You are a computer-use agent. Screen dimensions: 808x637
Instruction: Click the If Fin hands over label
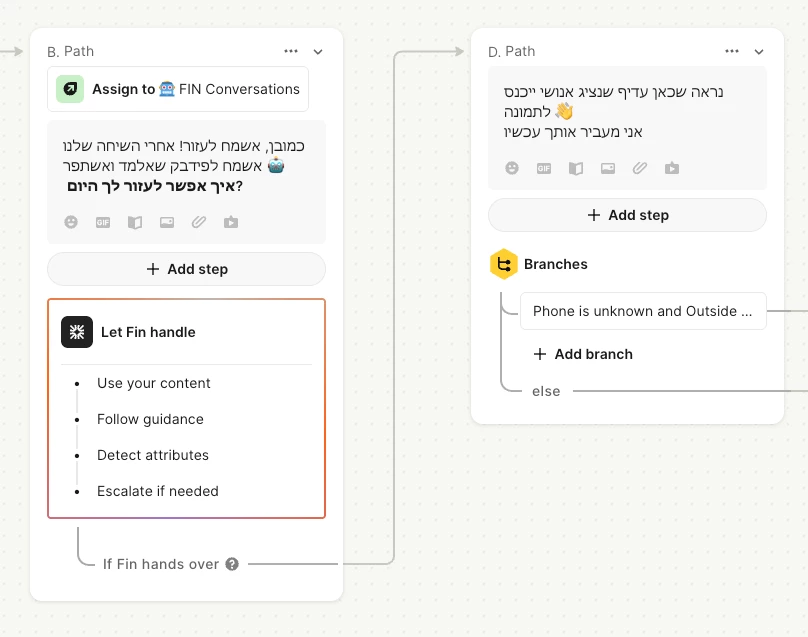point(161,564)
